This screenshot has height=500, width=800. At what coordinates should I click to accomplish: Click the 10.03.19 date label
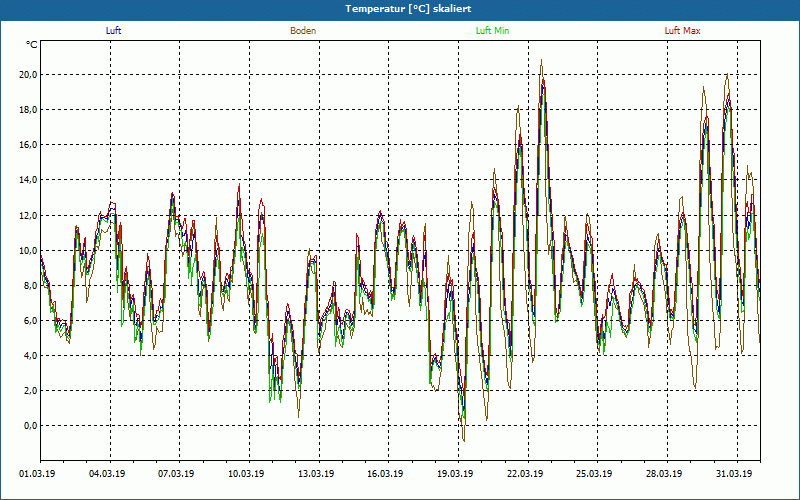(x=246, y=474)
